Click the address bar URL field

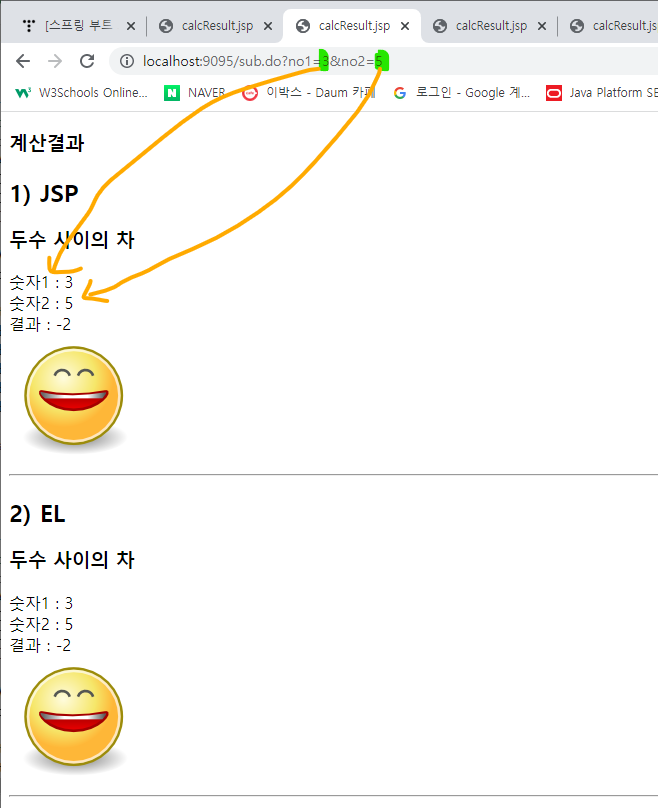[x=383, y=61]
